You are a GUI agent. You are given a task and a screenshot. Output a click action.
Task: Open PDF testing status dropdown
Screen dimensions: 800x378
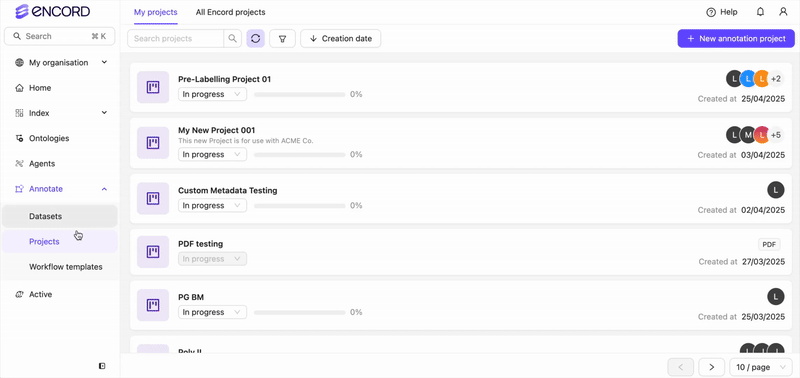(212, 259)
